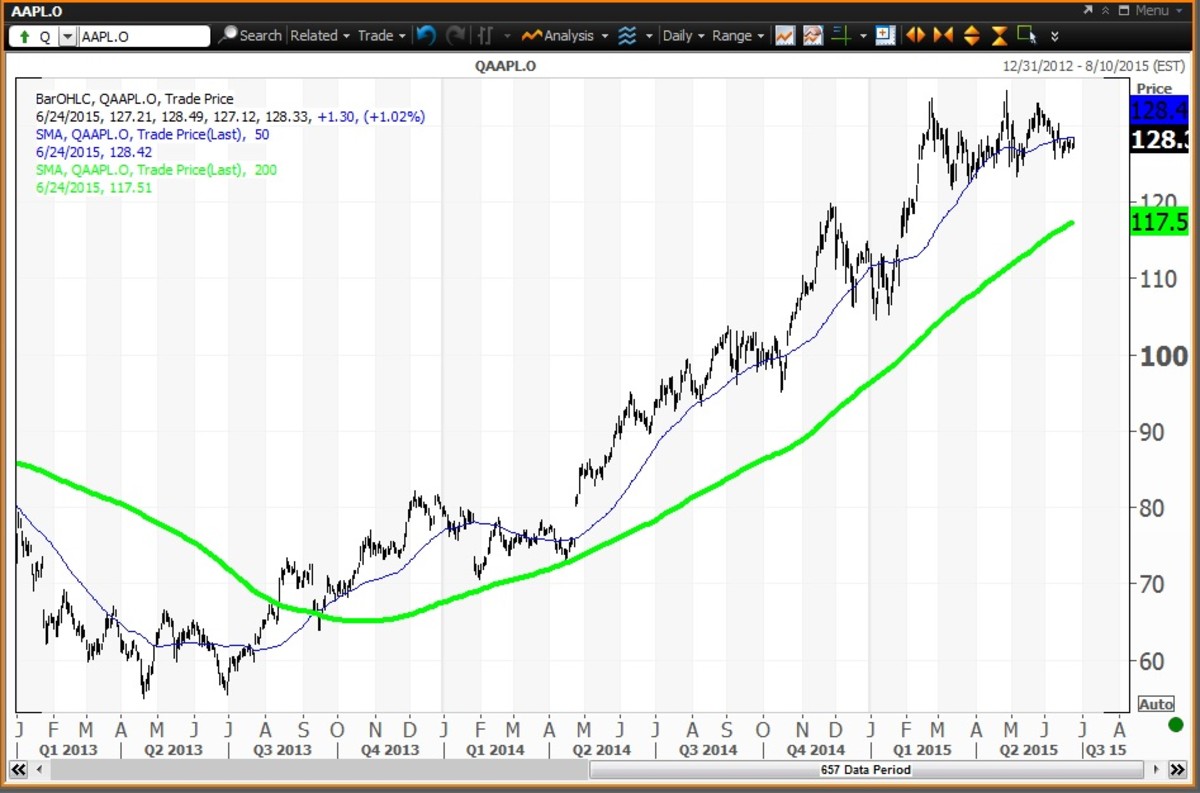Open the Range dropdown
This screenshot has width=1200, height=793.
click(738, 35)
